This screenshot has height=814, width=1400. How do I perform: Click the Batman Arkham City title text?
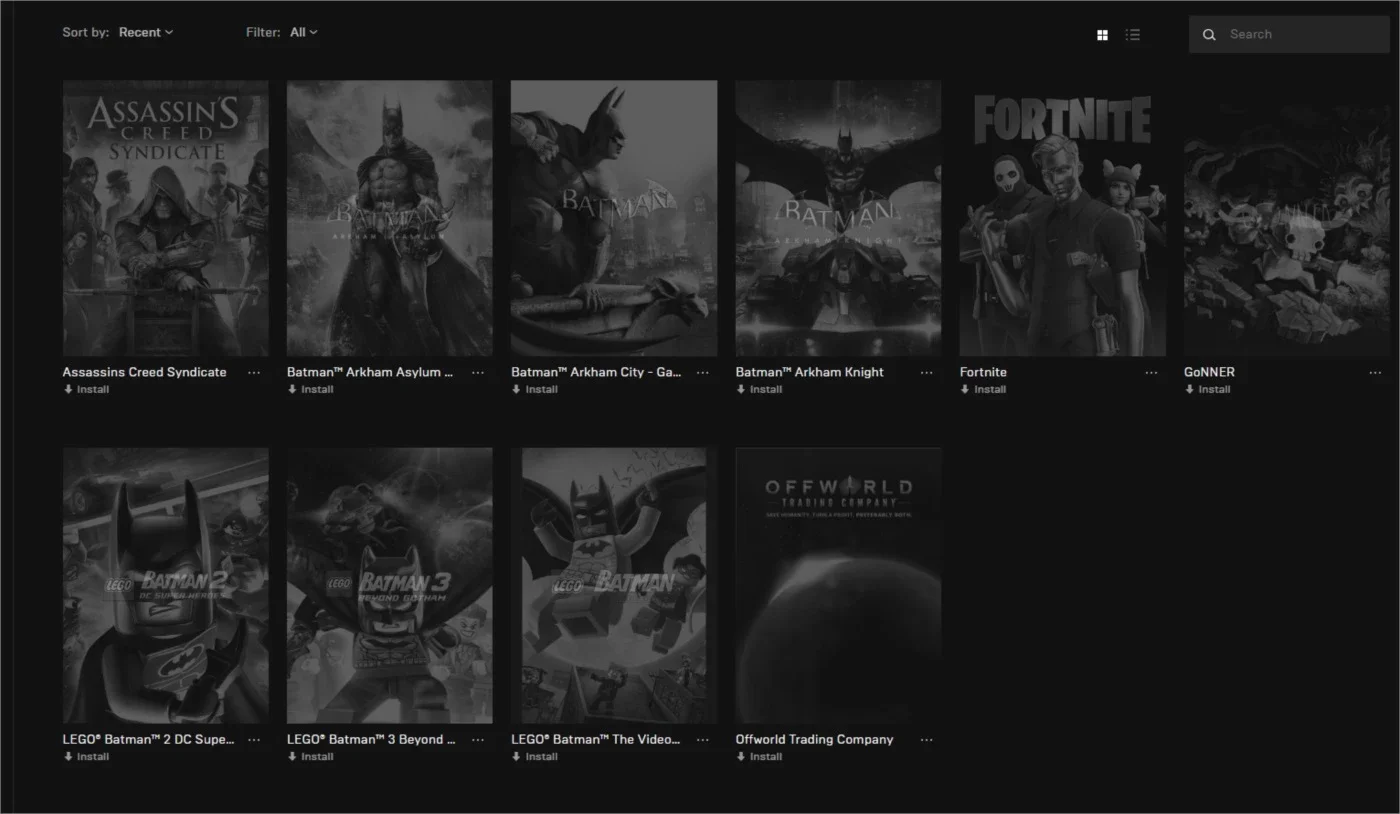click(596, 372)
